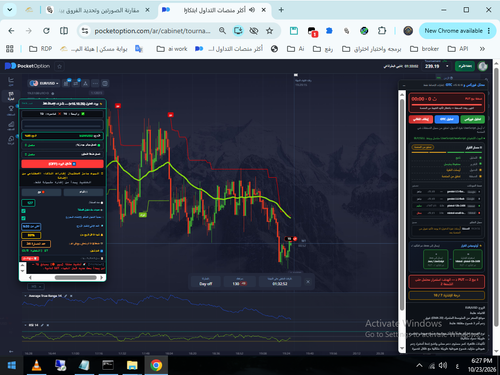The image size is (500, 375).
Task: Open the RDP bookmarks folder
Action: (40, 49)
